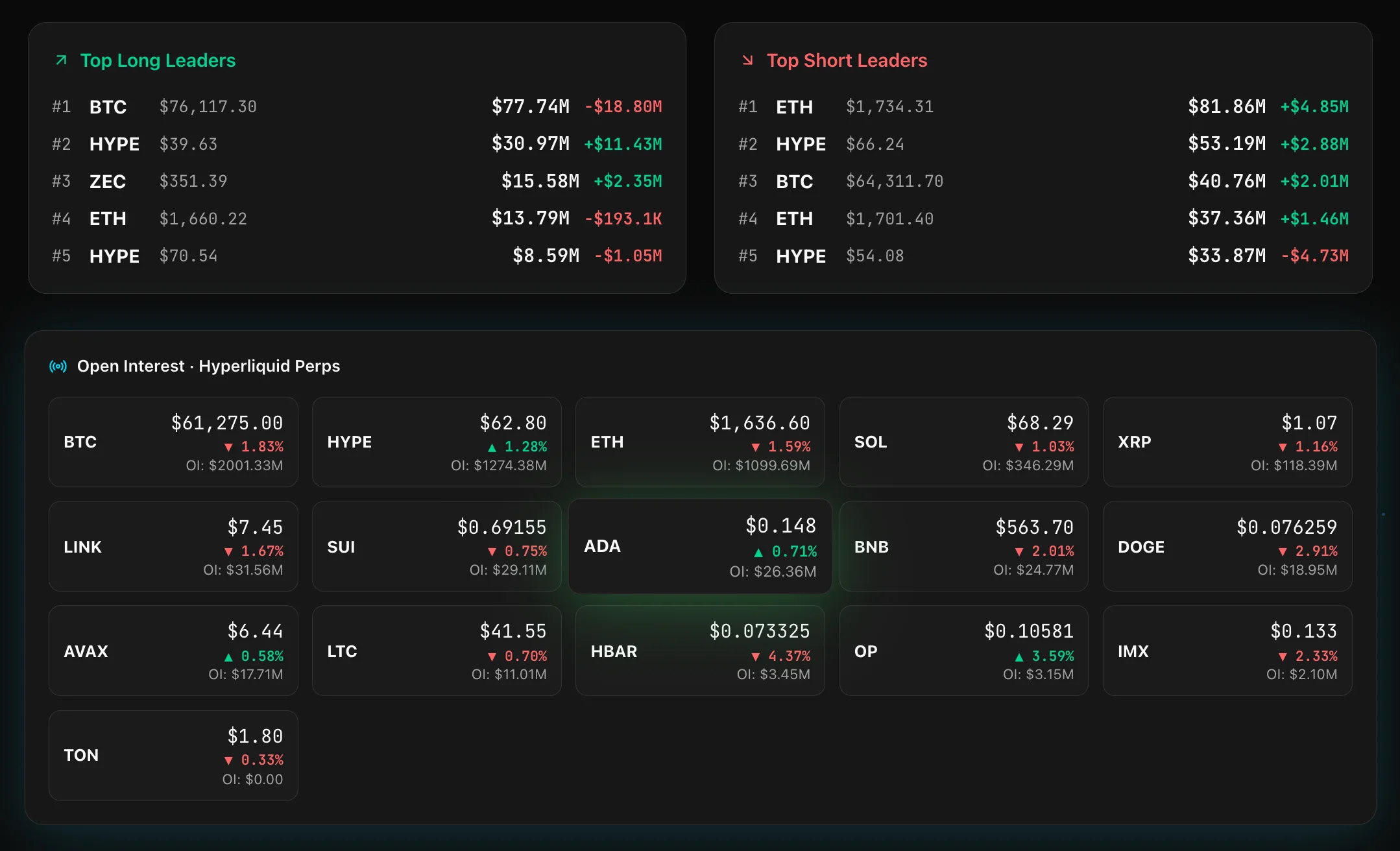This screenshot has width=1400, height=851.
Task: Click long leader #3 ZEC row
Action: [357, 182]
